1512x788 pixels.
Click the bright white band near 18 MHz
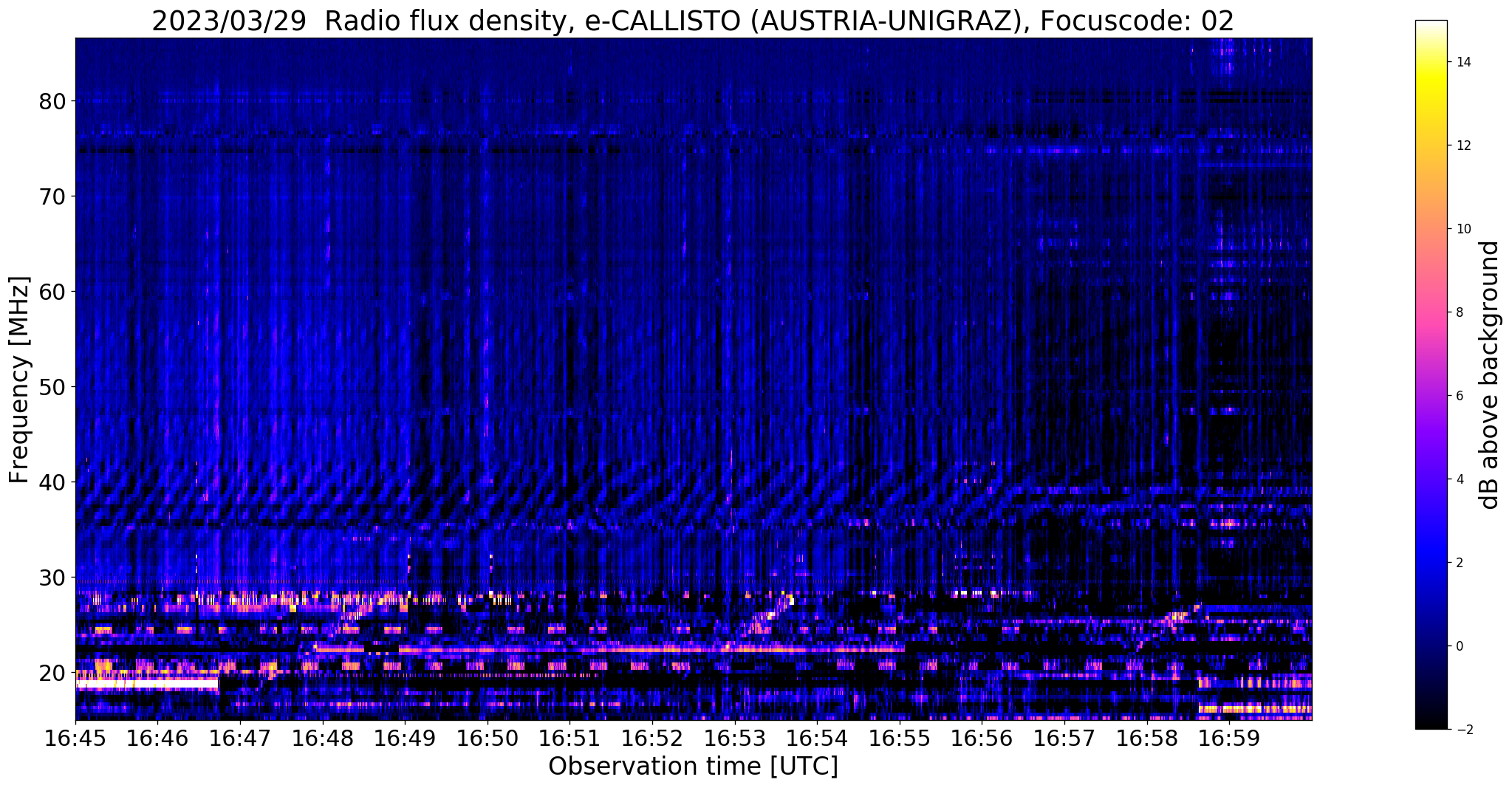(146, 684)
